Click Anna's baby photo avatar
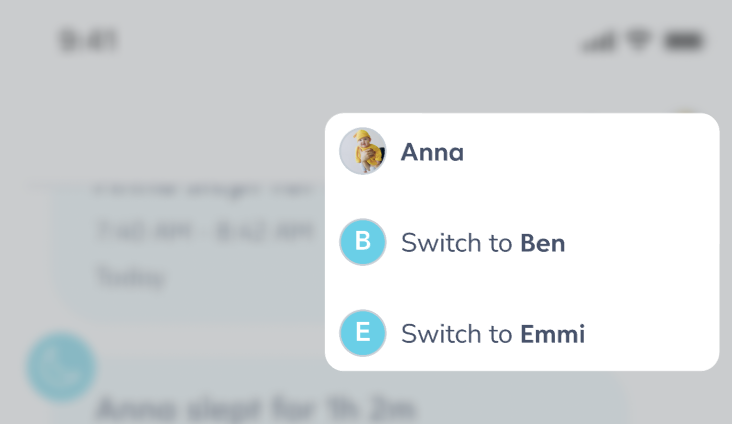 tap(362, 152)
